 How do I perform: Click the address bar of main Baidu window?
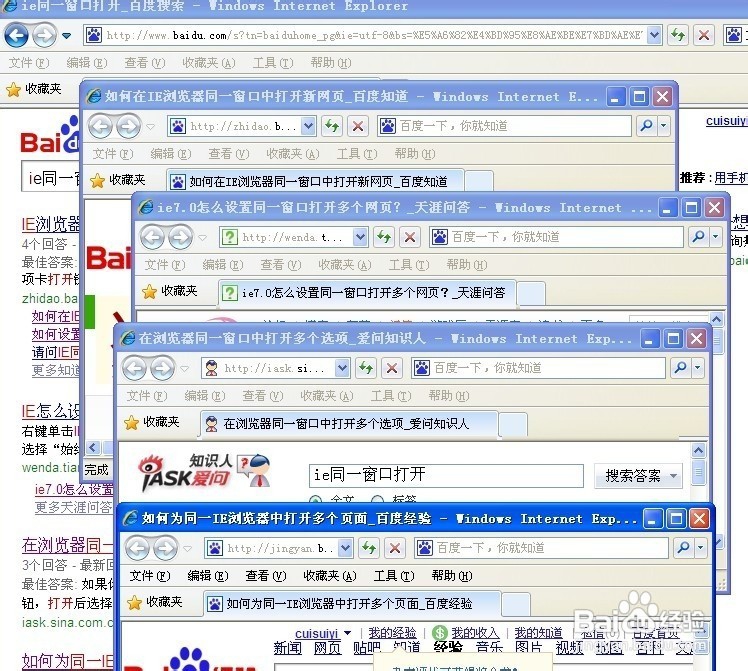[374, 35]
